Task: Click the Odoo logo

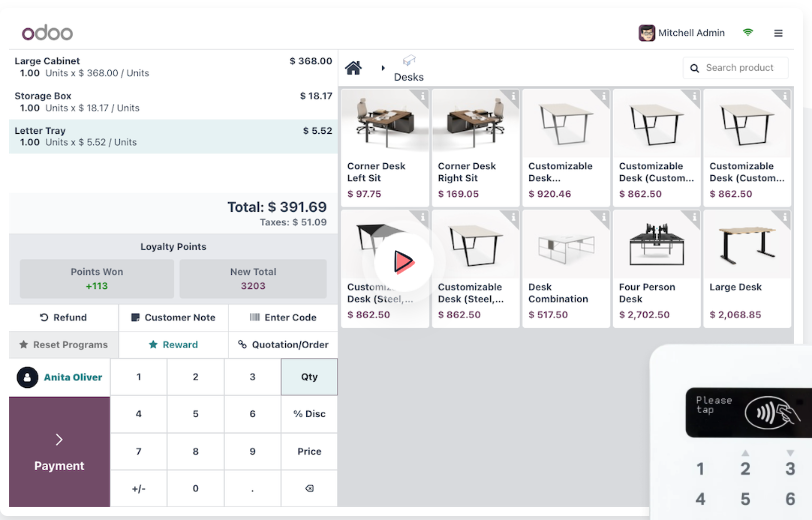Action: 47,33
